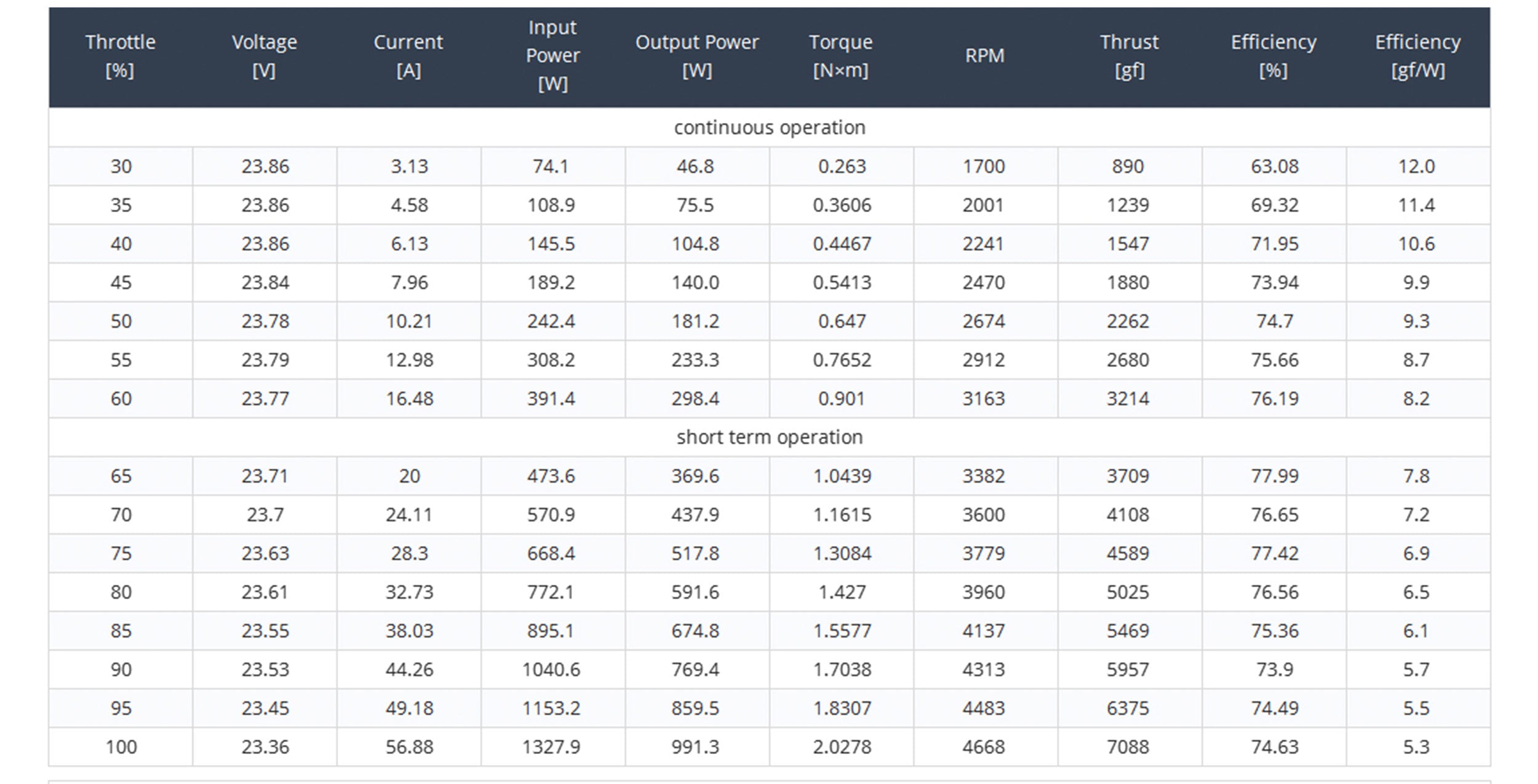
Task: Select the Thrust [gf] column header
Action: point(1129,56)
